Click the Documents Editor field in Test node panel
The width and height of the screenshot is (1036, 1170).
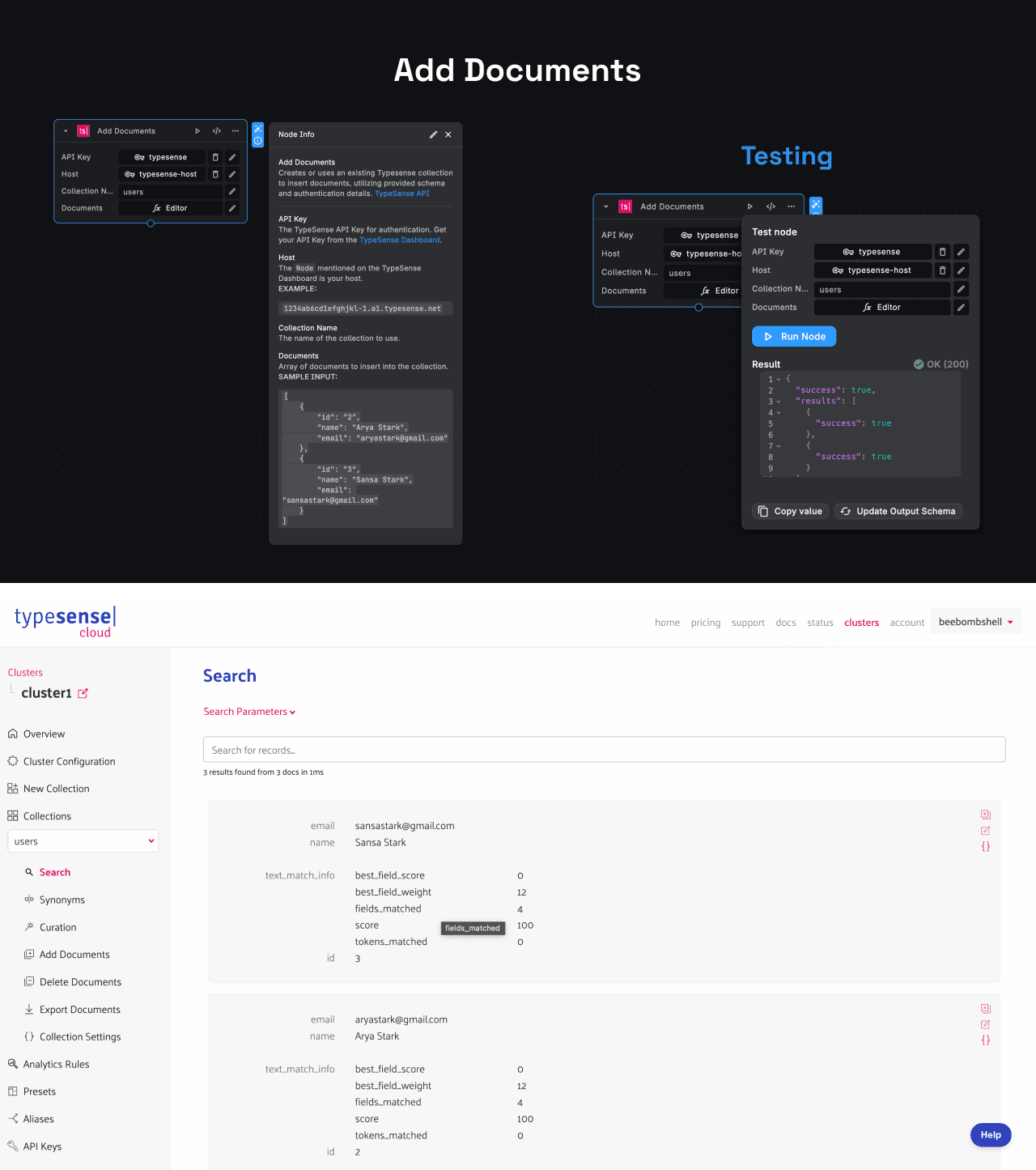[881, 308]
